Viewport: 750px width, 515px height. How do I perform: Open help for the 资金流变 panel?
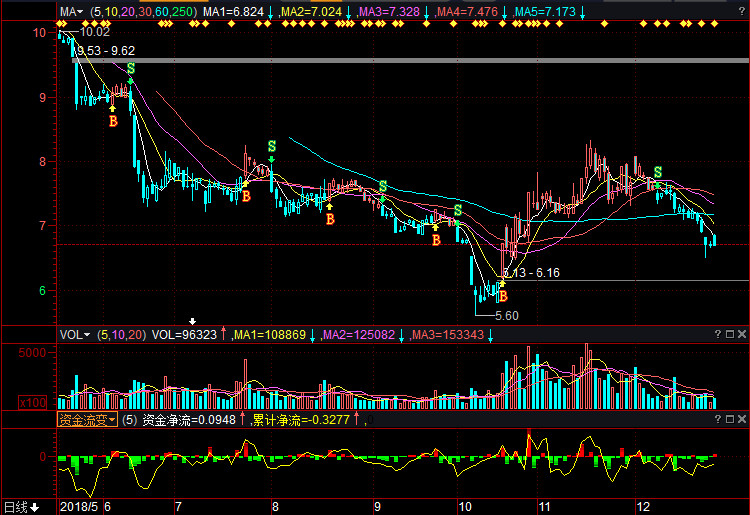pos(716,420)
